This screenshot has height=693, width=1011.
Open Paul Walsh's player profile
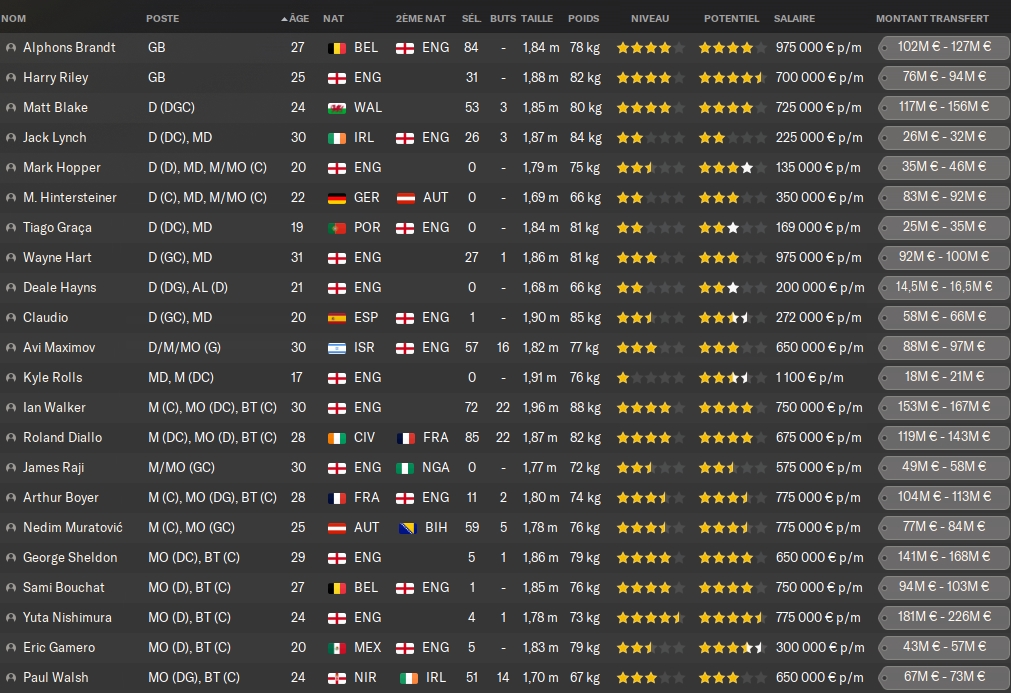click(x=56, y=678)
